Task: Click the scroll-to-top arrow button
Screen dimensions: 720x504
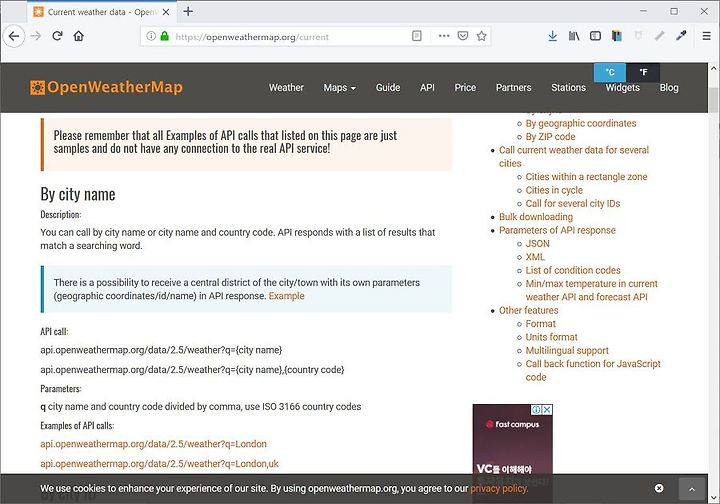Action: 692,489
